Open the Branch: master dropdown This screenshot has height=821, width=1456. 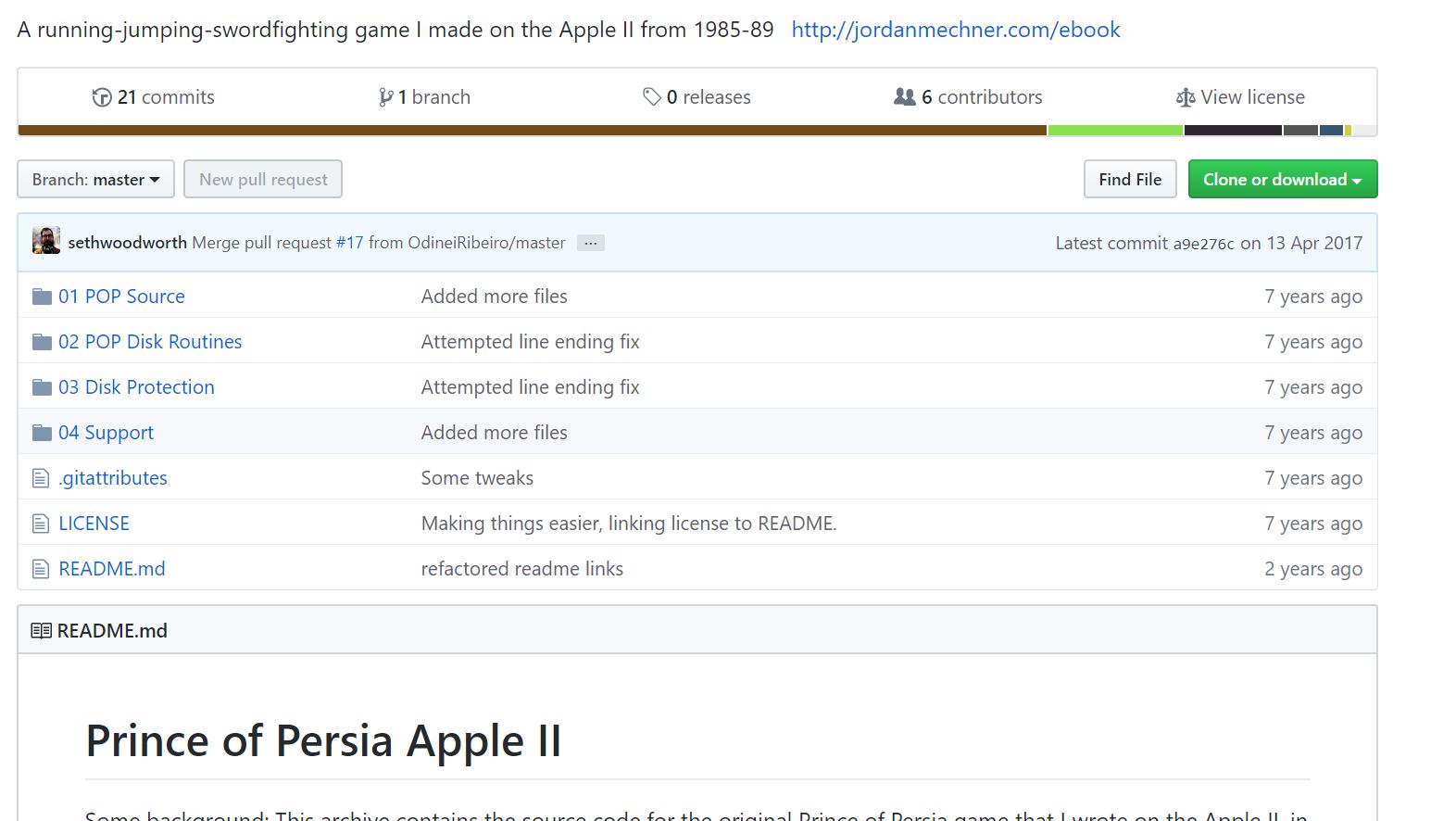(x=95, y=179)
